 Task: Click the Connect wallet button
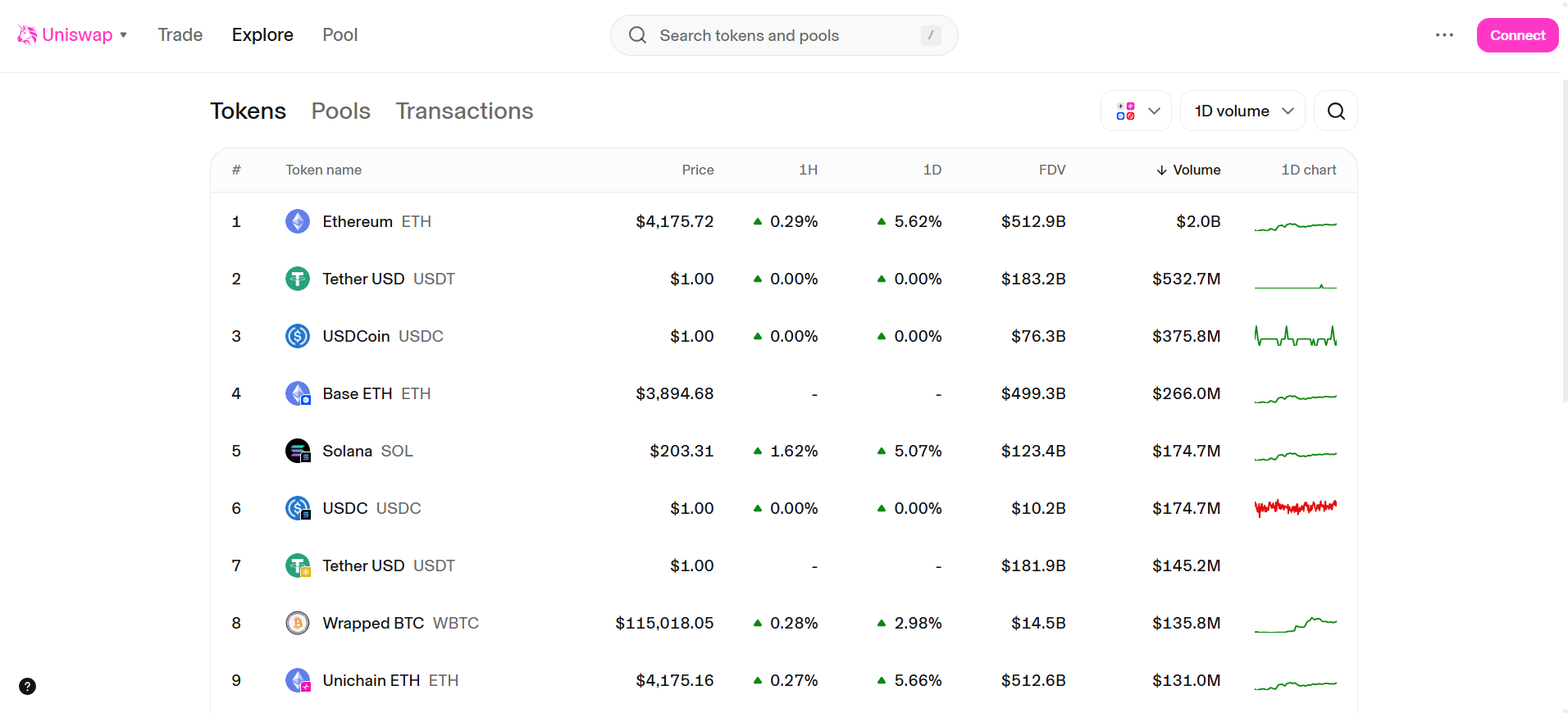(x=1517, y=35)
